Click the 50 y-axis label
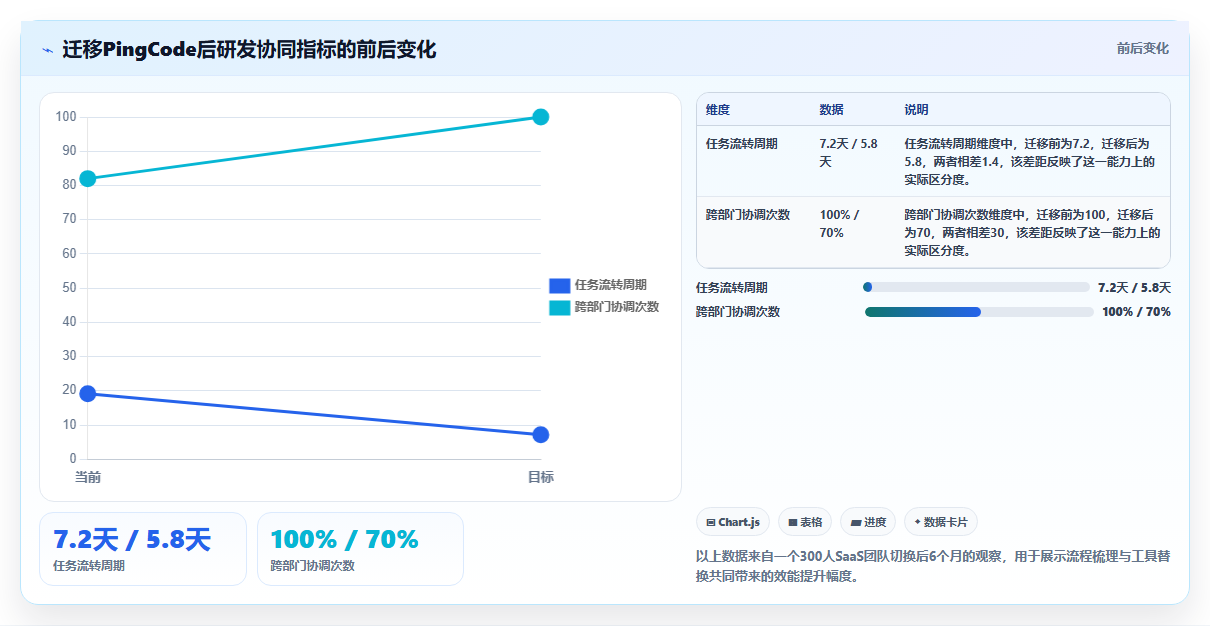1210x626 pixels. (x=69, y=288)
